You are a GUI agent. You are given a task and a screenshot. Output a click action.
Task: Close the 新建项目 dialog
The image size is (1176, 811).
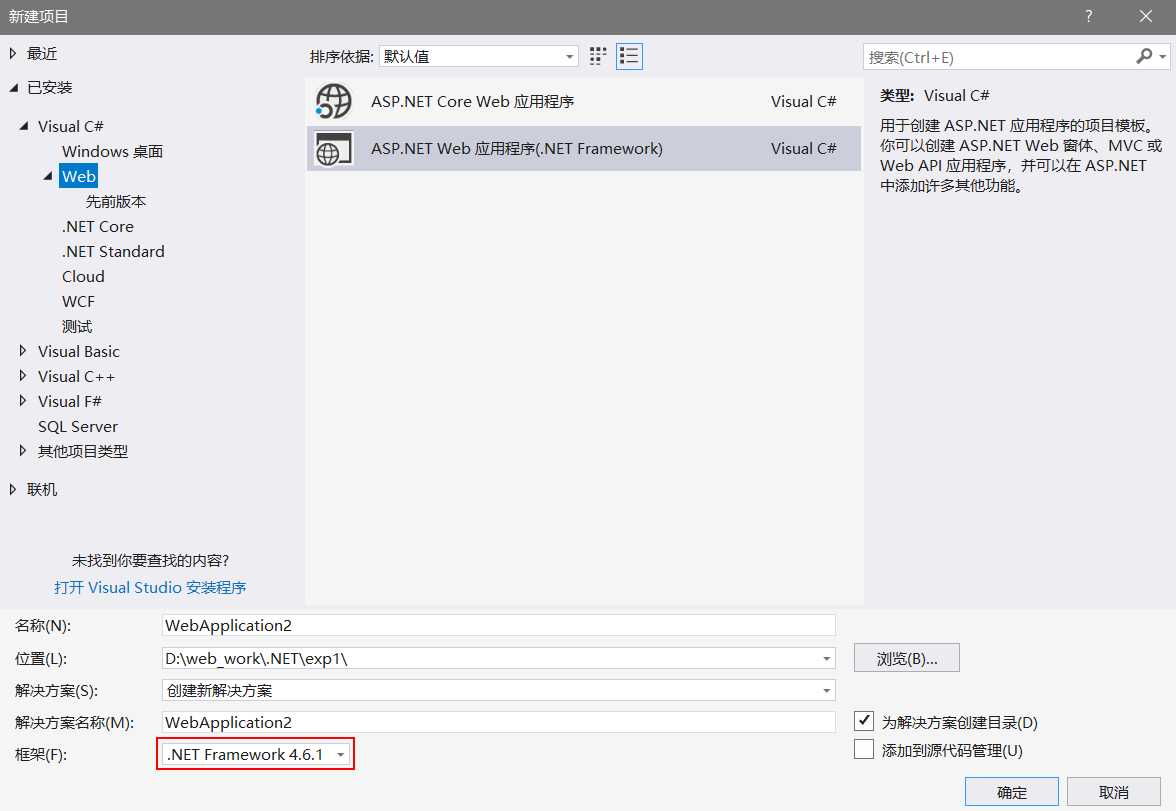coord(1145,17)
